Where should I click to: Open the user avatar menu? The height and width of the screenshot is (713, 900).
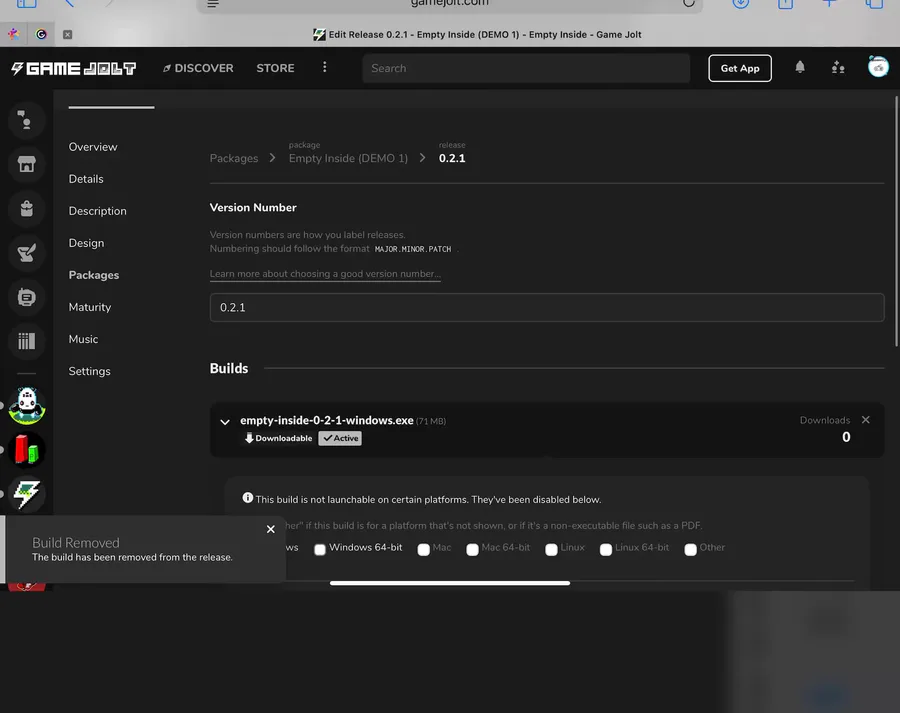click(878, 67)
